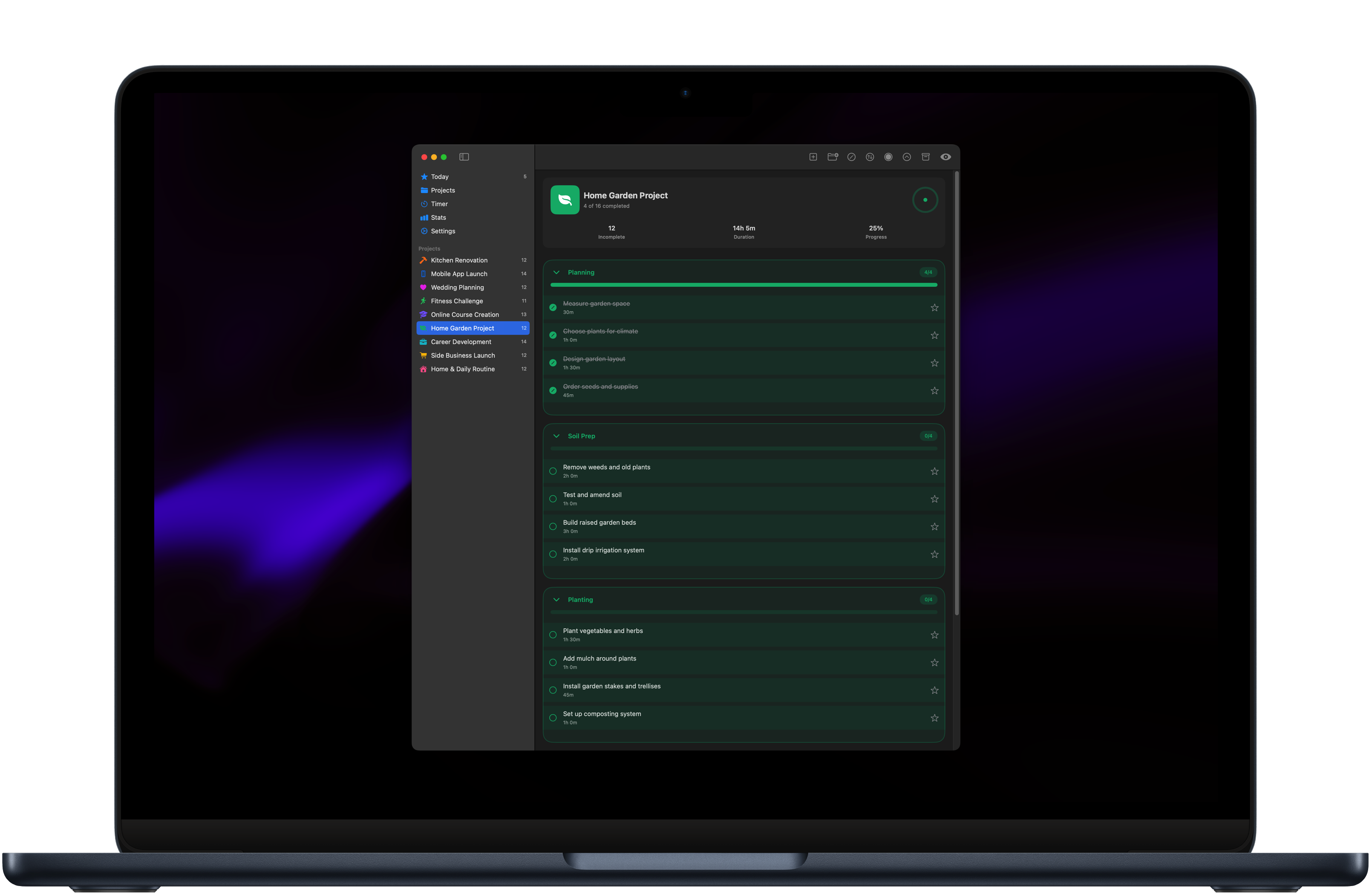Click the archive box icon in toolbar

[x=925, y=157]
